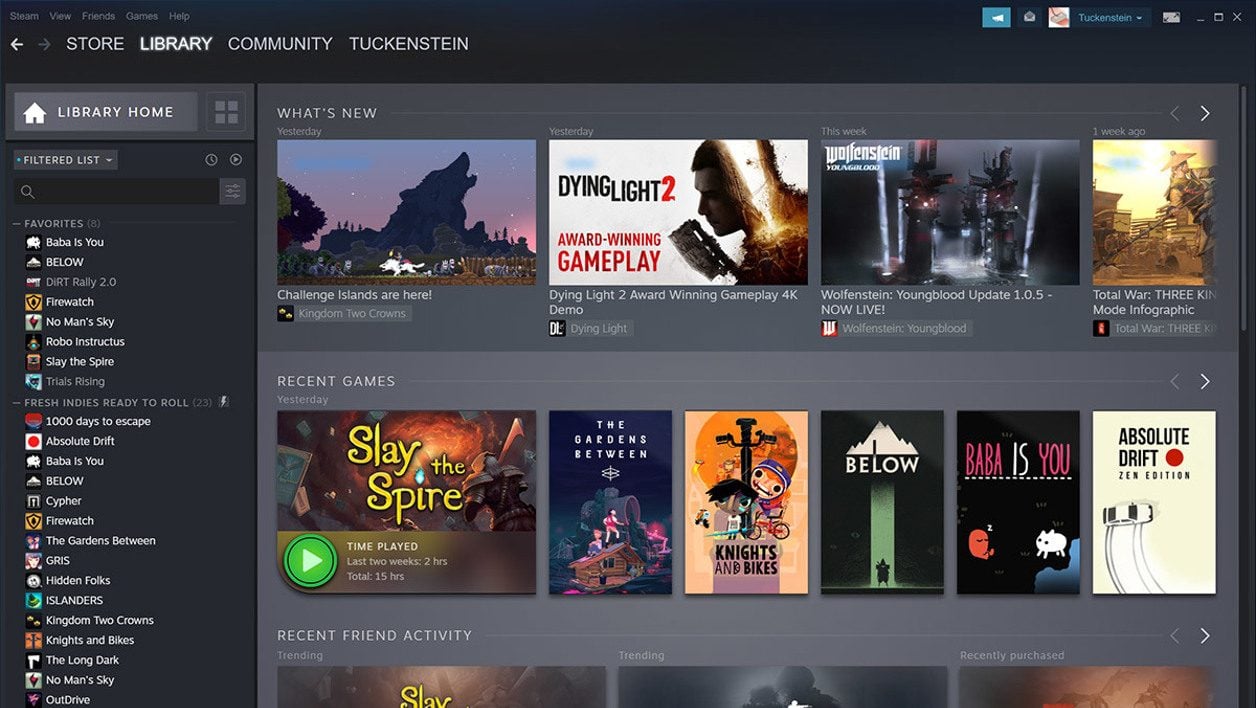Viewport: 1256px width, 708px height.
Task: Select Trials Rising in Favorites
Action: click(75, 382)
